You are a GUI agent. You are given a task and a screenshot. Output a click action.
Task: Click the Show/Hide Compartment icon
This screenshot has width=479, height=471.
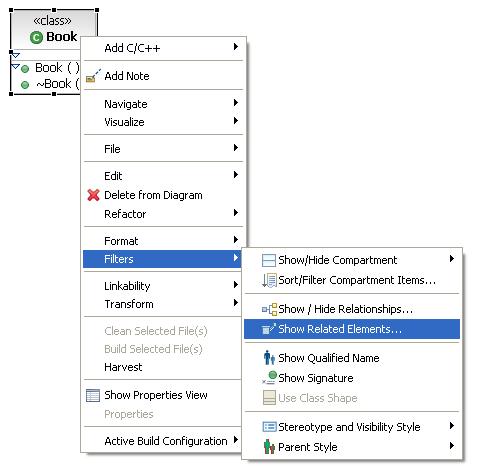pyautogui.click(x=269, y=260)
